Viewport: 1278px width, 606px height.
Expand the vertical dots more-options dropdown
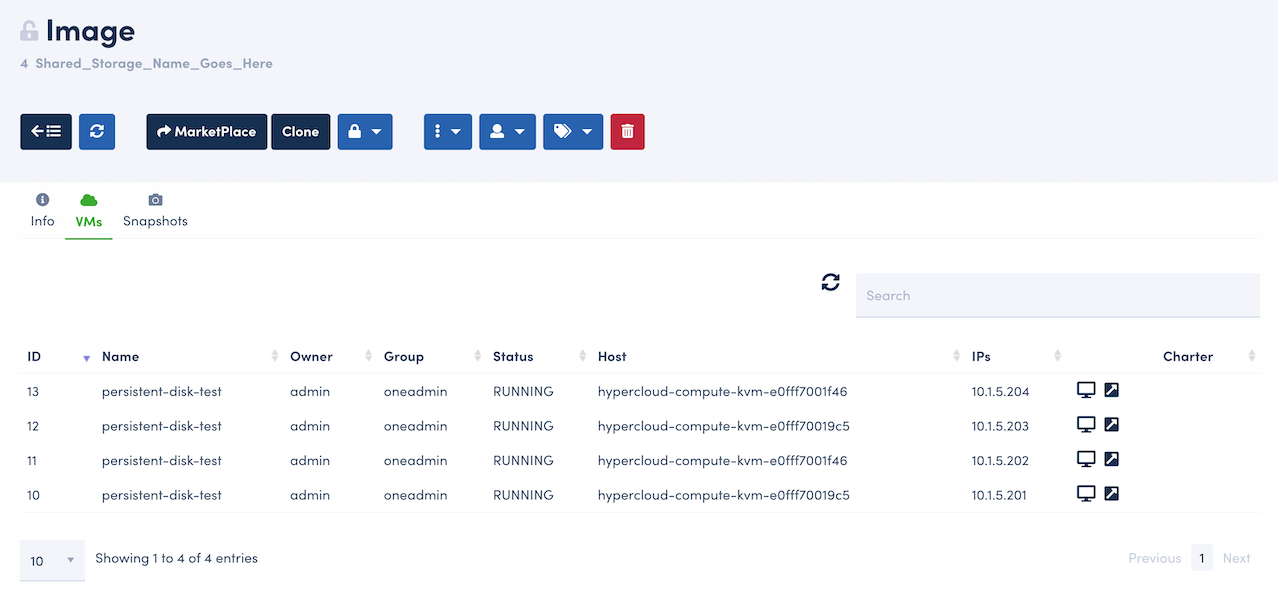click(x=447, y=132)
